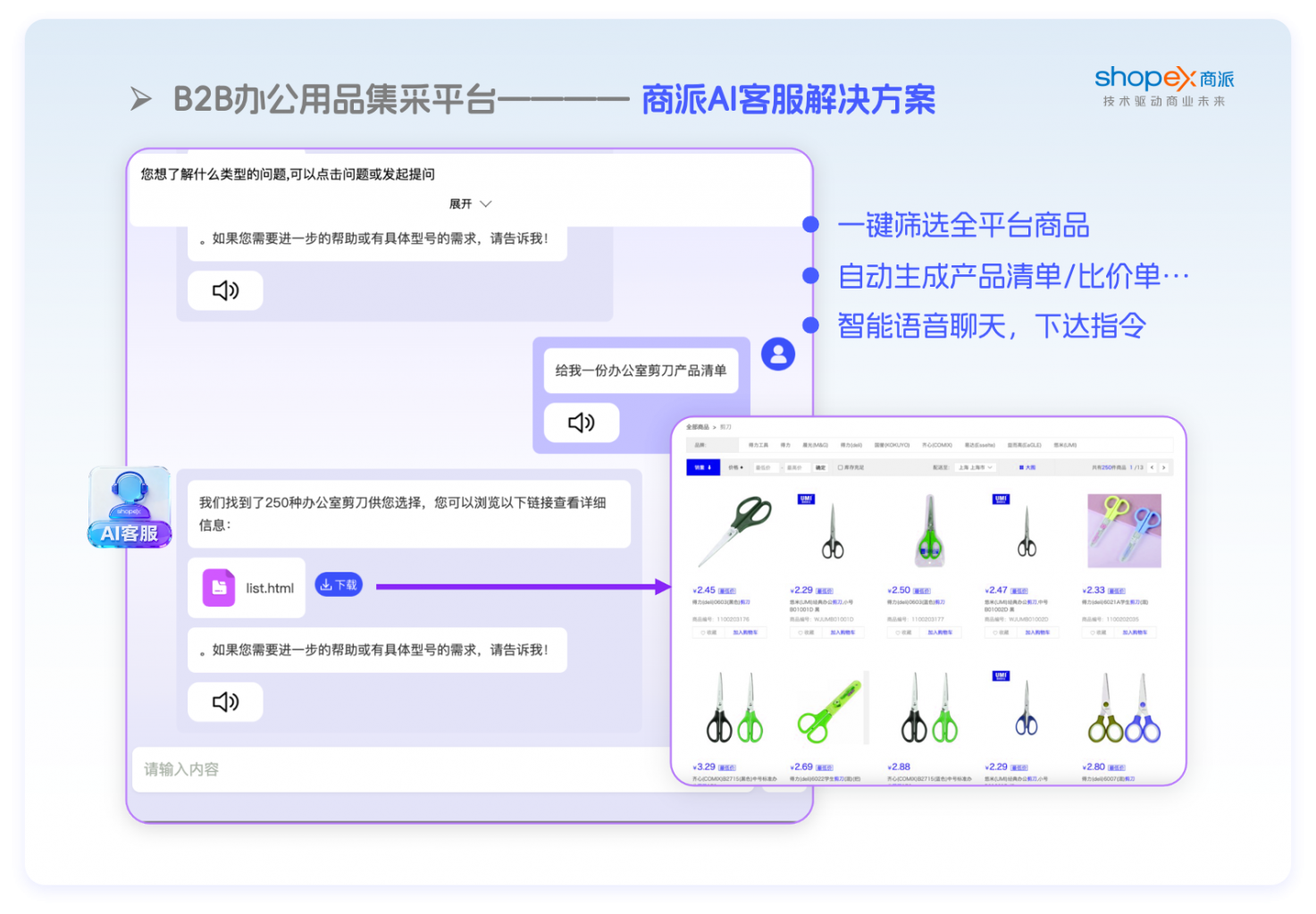Click the shopex 商派 logo
Viewport: 1316px width, 914px height.
(1163, 87)
